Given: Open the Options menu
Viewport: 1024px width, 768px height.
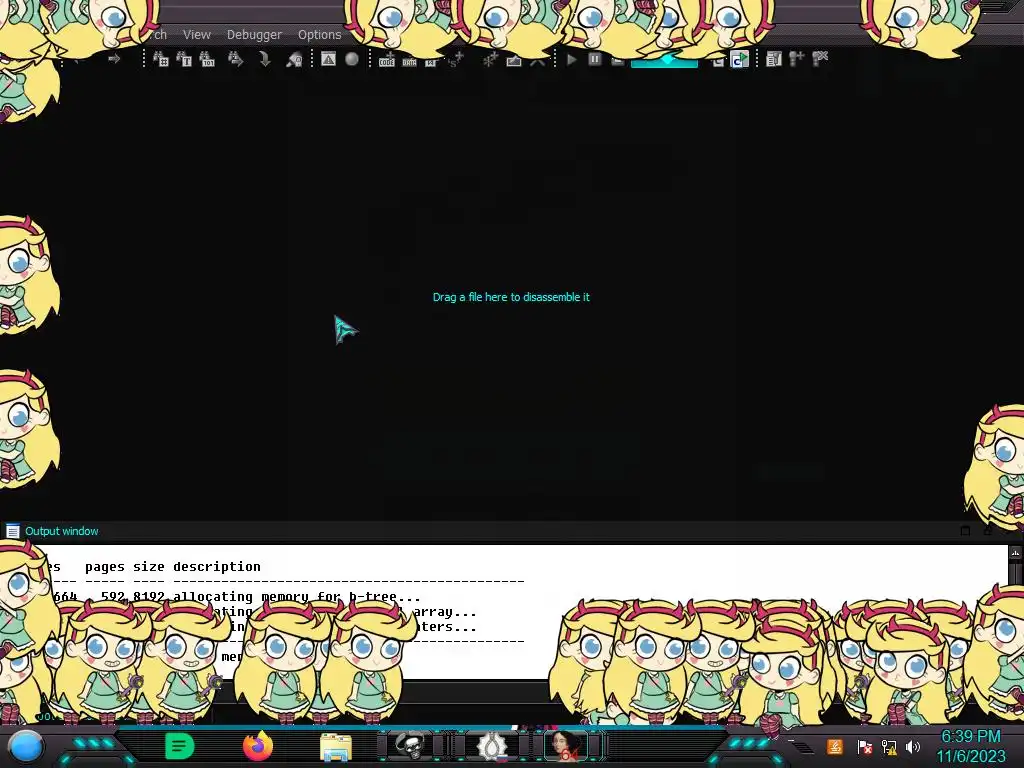Looking at the screenshot, I should point(319,35).
